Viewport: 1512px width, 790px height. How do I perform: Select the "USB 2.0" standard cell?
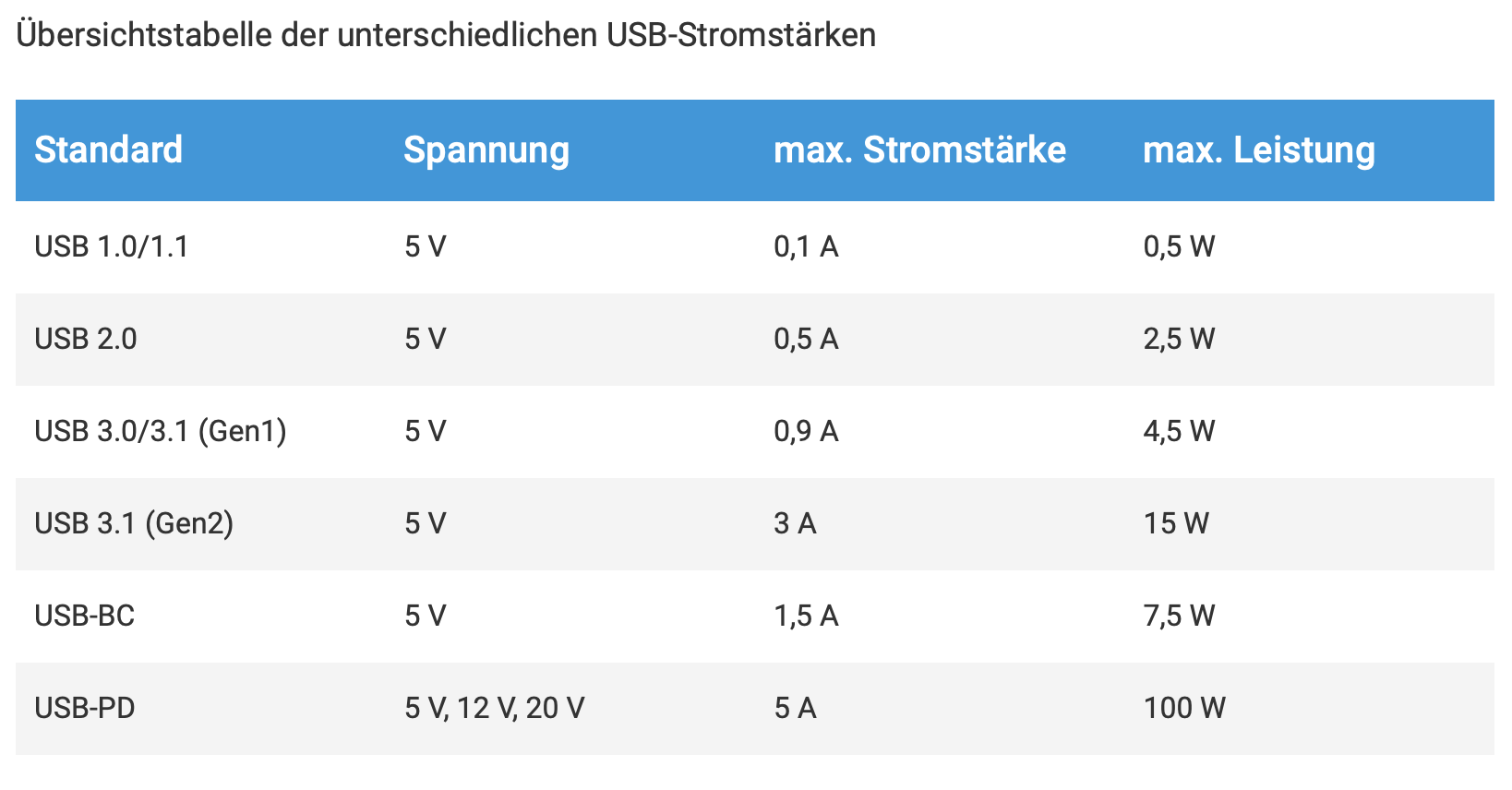86,340
